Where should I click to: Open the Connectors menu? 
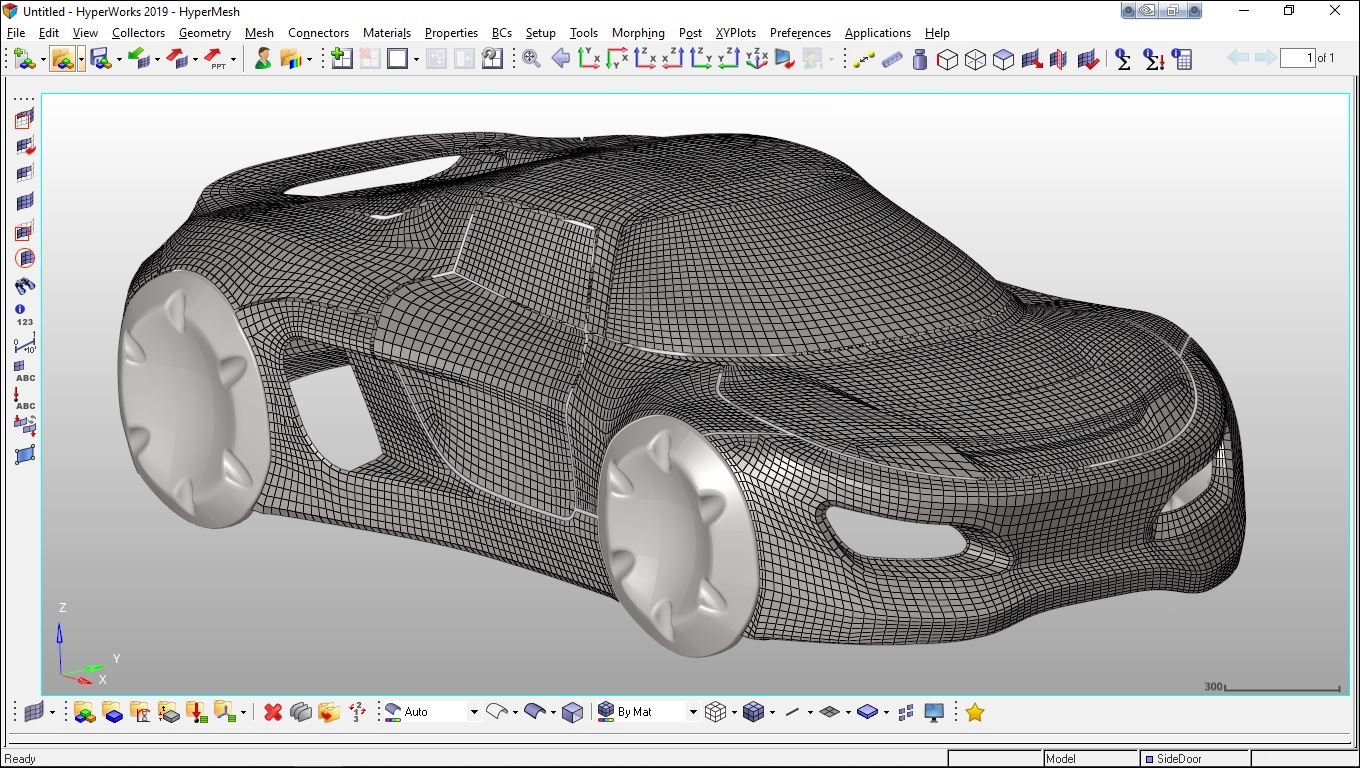click(x=318, y=33)
